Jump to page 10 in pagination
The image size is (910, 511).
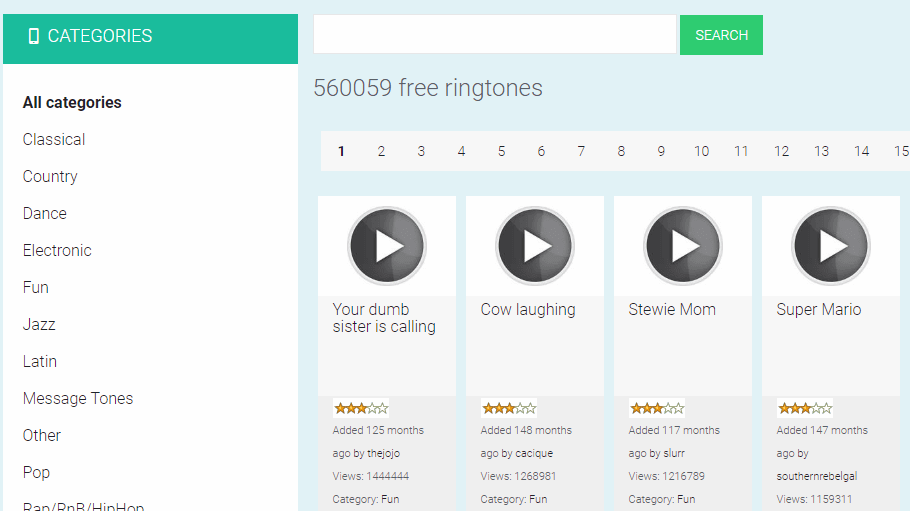point(701,152)
